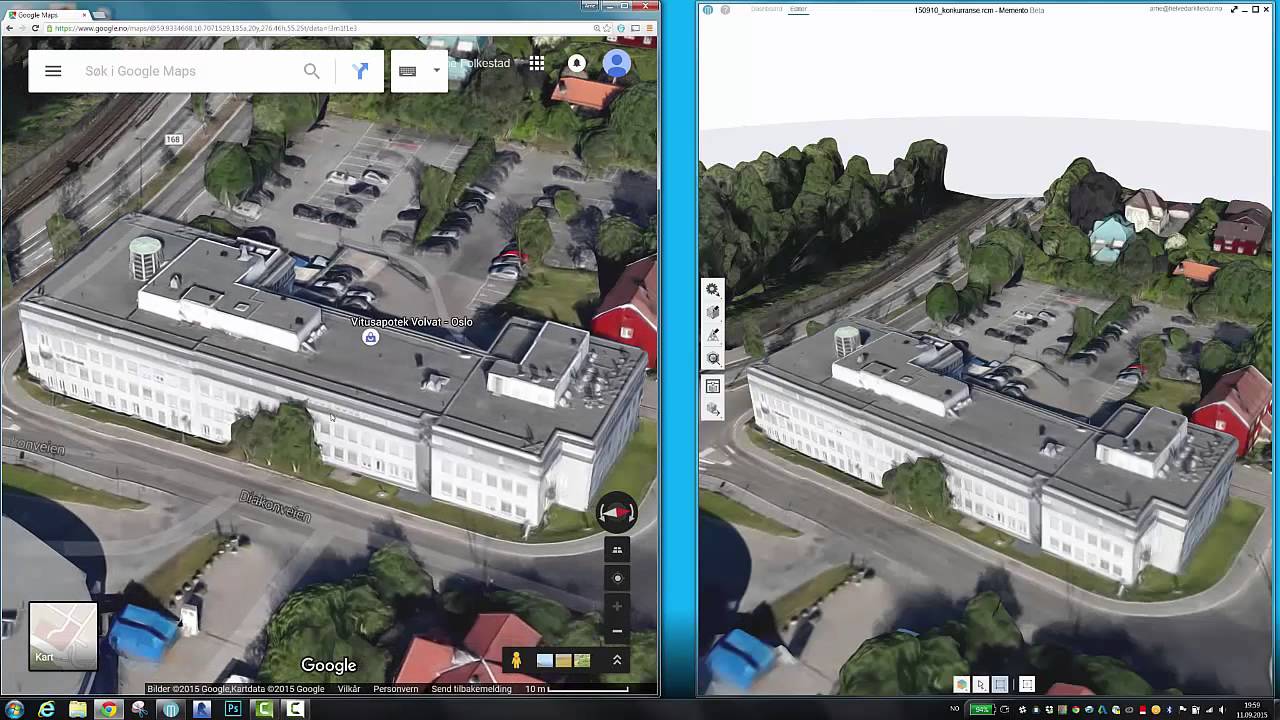Open the Google apps grid

[537, 63]
